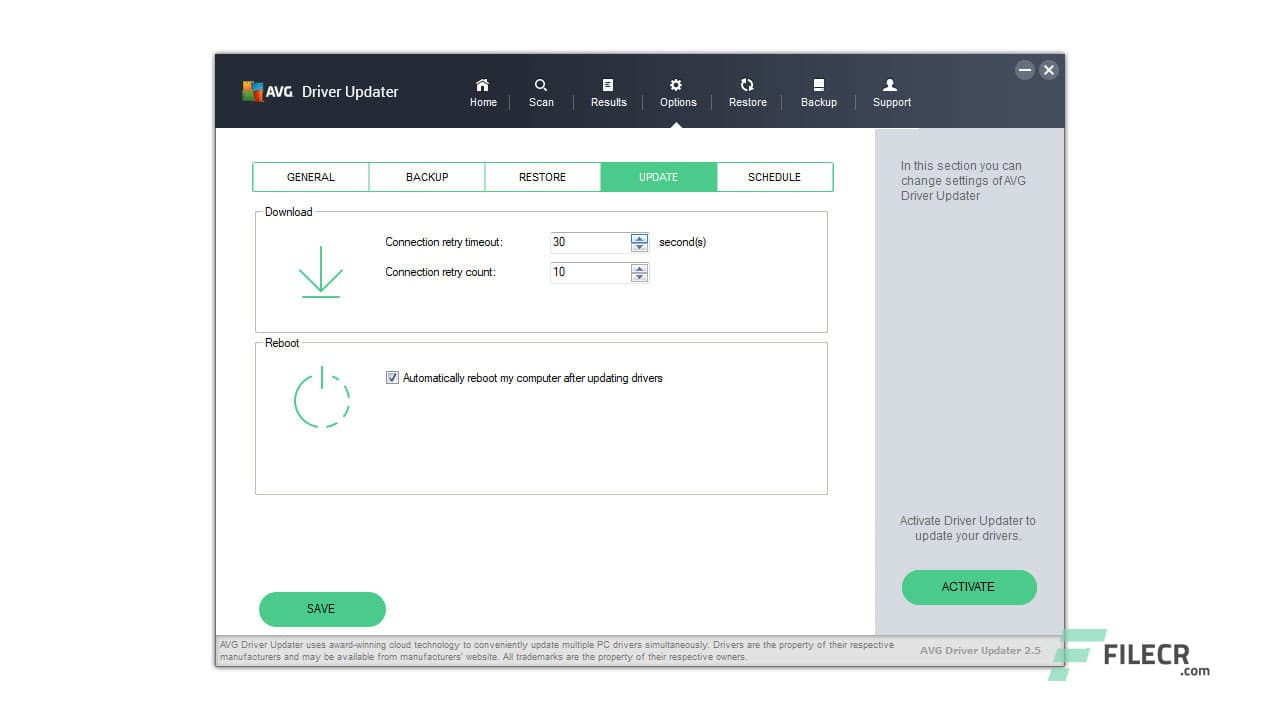Open the Support page
The height and width of the screenshot is (720, 1280).
coord(890,92)
